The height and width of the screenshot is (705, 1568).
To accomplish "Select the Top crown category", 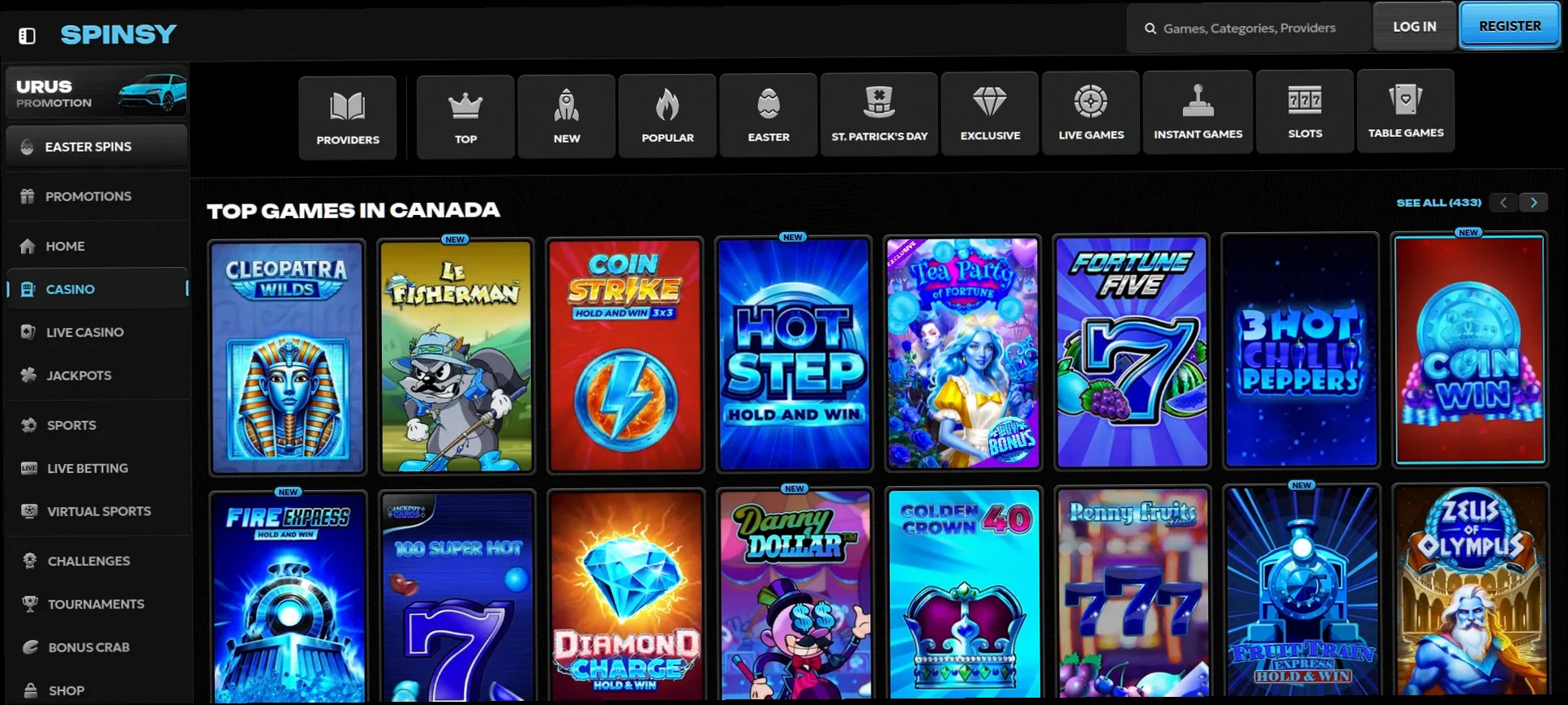I will [465, 117].
